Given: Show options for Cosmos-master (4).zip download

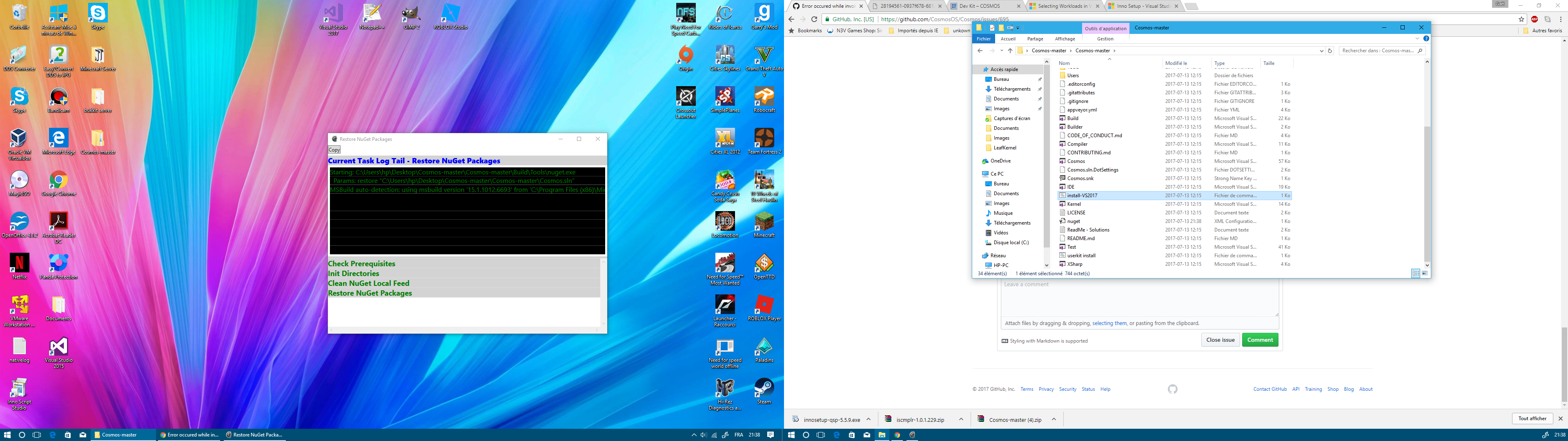Looking at the screenshot, I should [x=1053, y=419].
